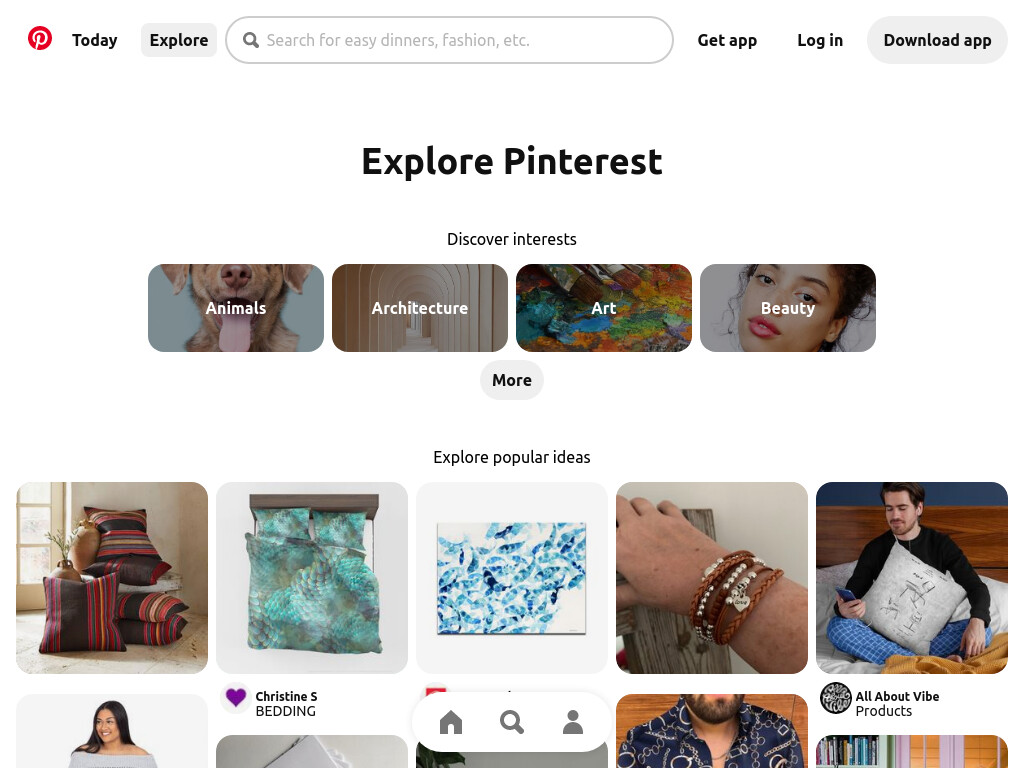Open the Architecture interest card

click(420, 308)
